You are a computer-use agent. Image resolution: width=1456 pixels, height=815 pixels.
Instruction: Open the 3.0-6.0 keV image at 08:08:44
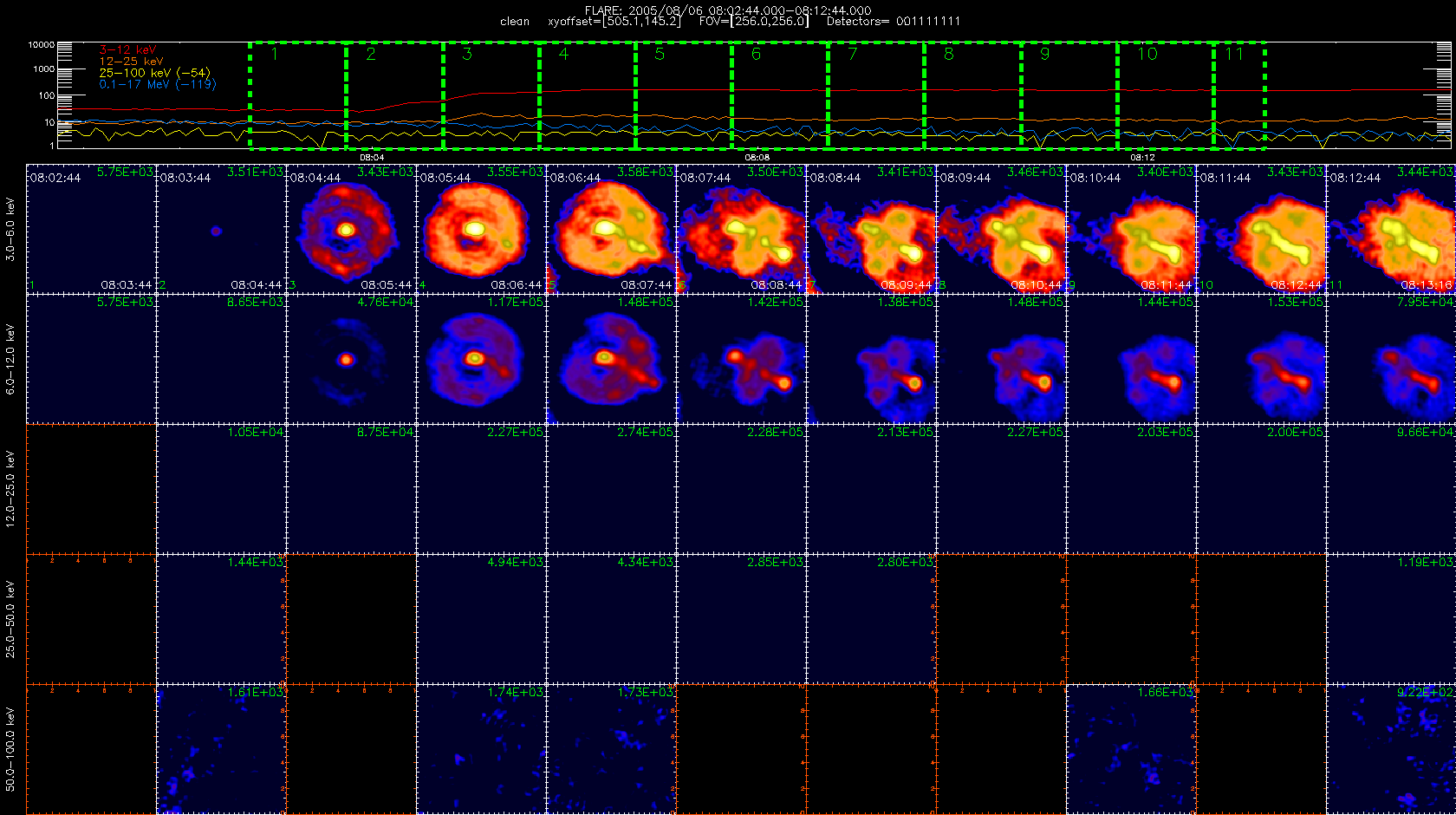click(x=871, y=229)
